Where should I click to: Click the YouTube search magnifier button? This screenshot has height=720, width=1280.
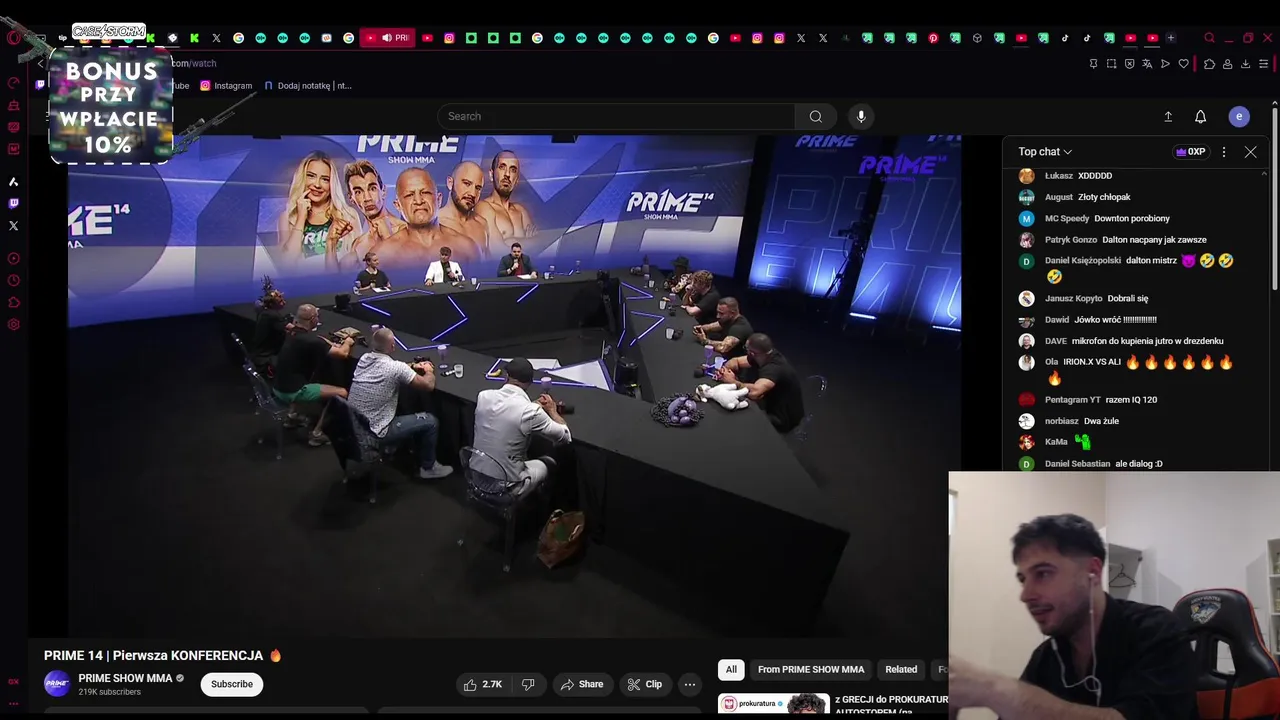[816, 116]
